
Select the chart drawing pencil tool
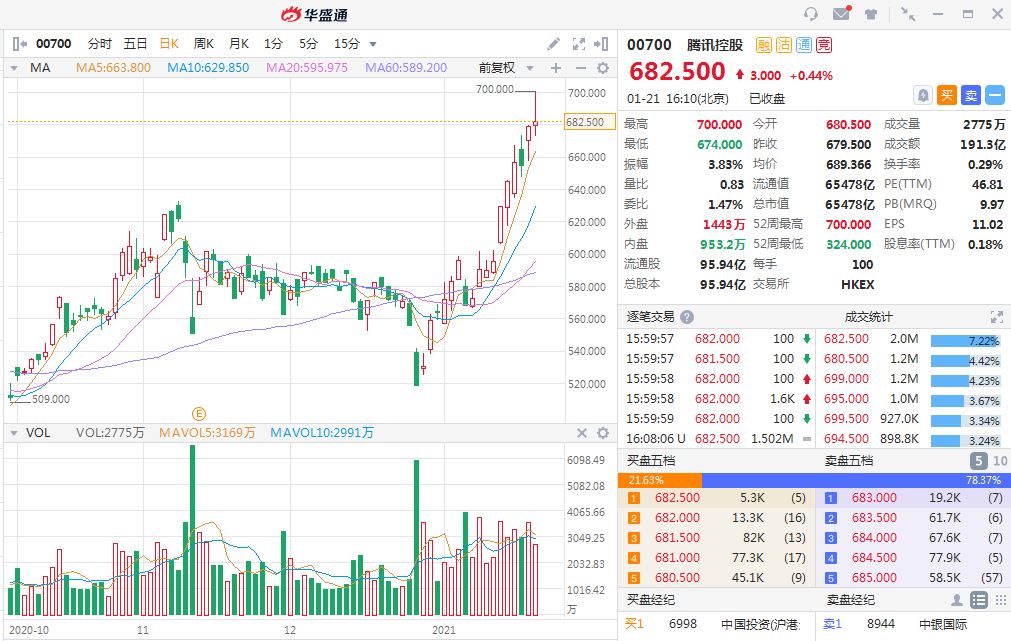554,44
